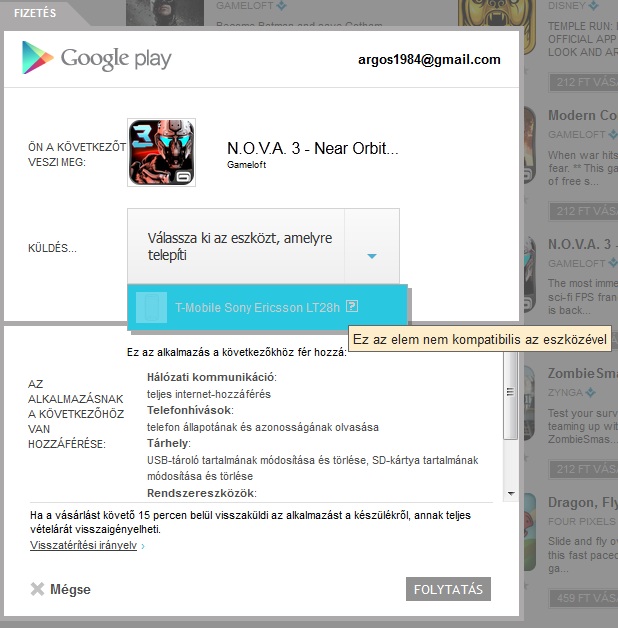The width and height of the screenshot is (618, 628).
Task: Open Dragon, Fly listing in background page
Action: coord(582,502)
